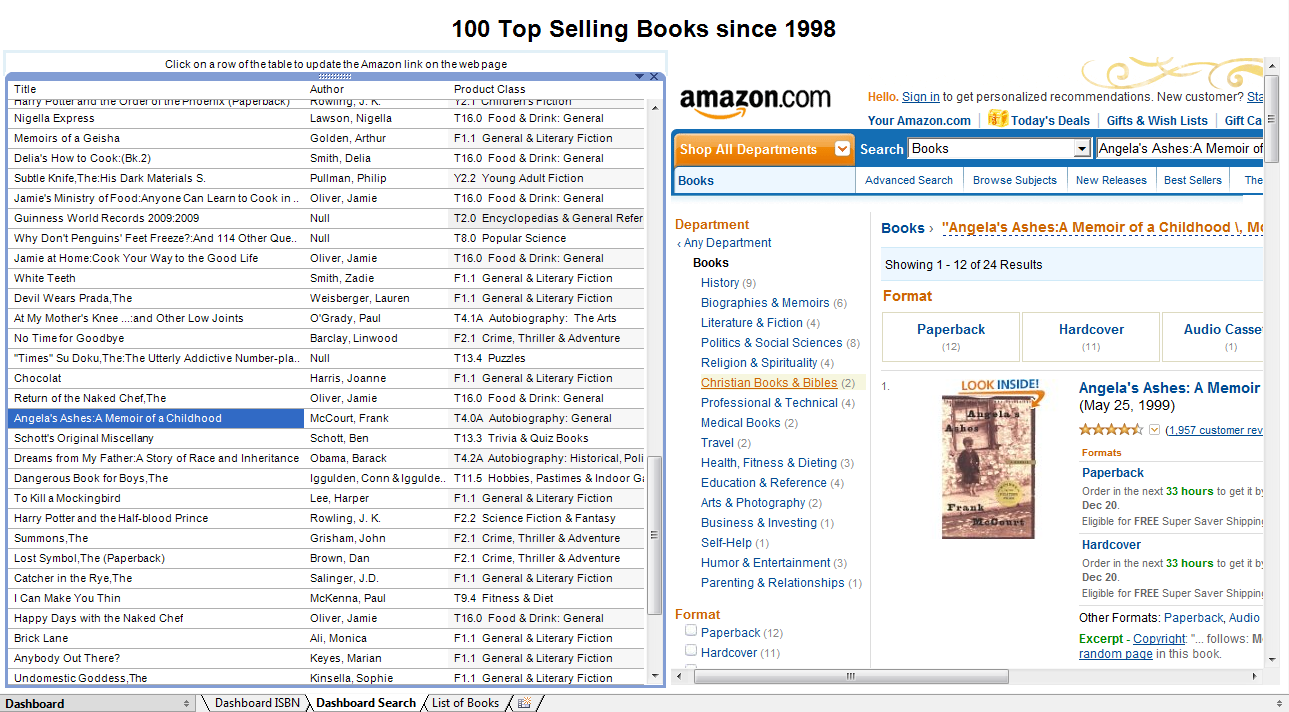The image size is (1289, 712).
Task: Select the Memoirs of a Geisha row
Action: coord(326,138)
